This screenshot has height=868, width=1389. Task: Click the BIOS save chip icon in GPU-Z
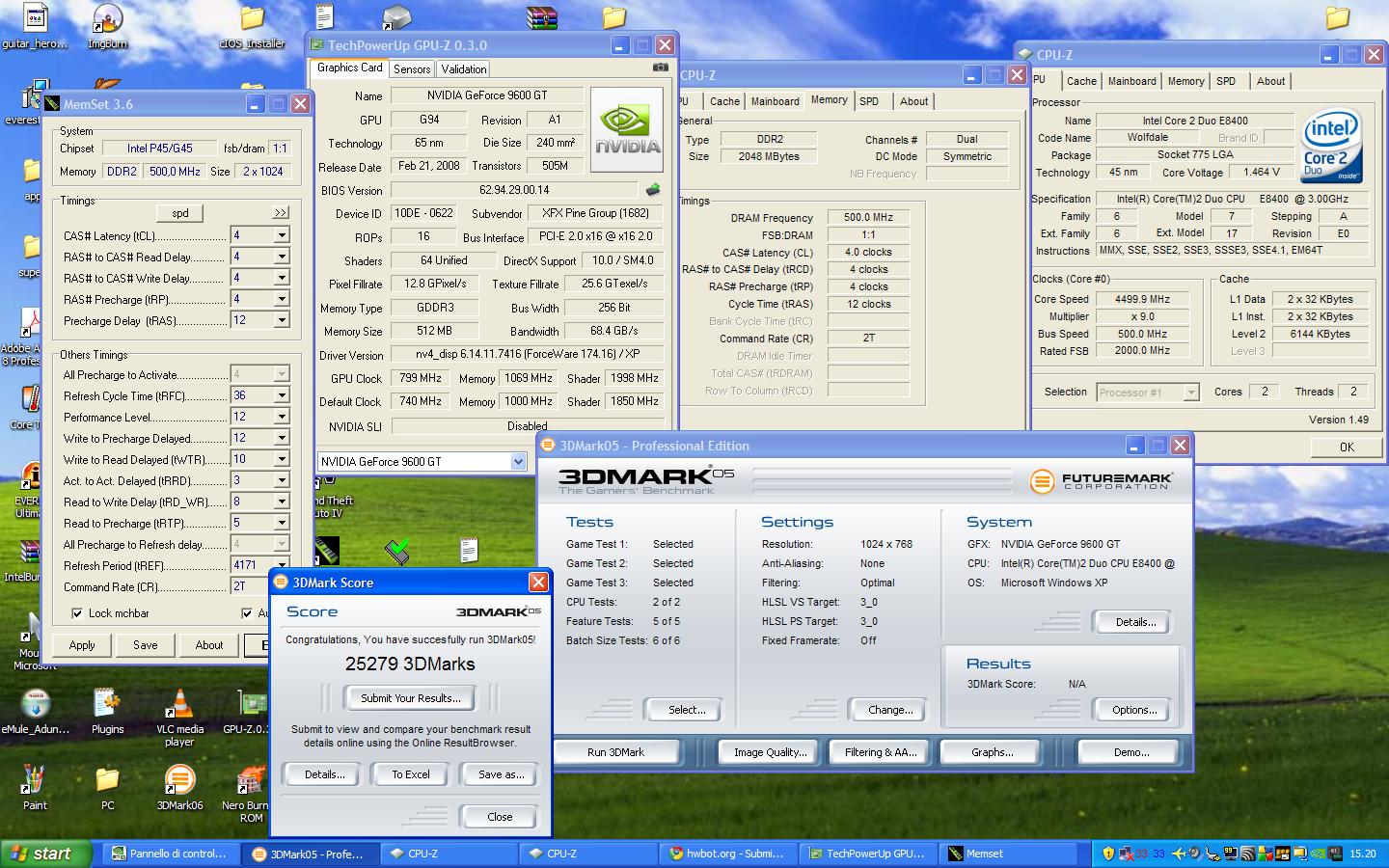[653, 190]
